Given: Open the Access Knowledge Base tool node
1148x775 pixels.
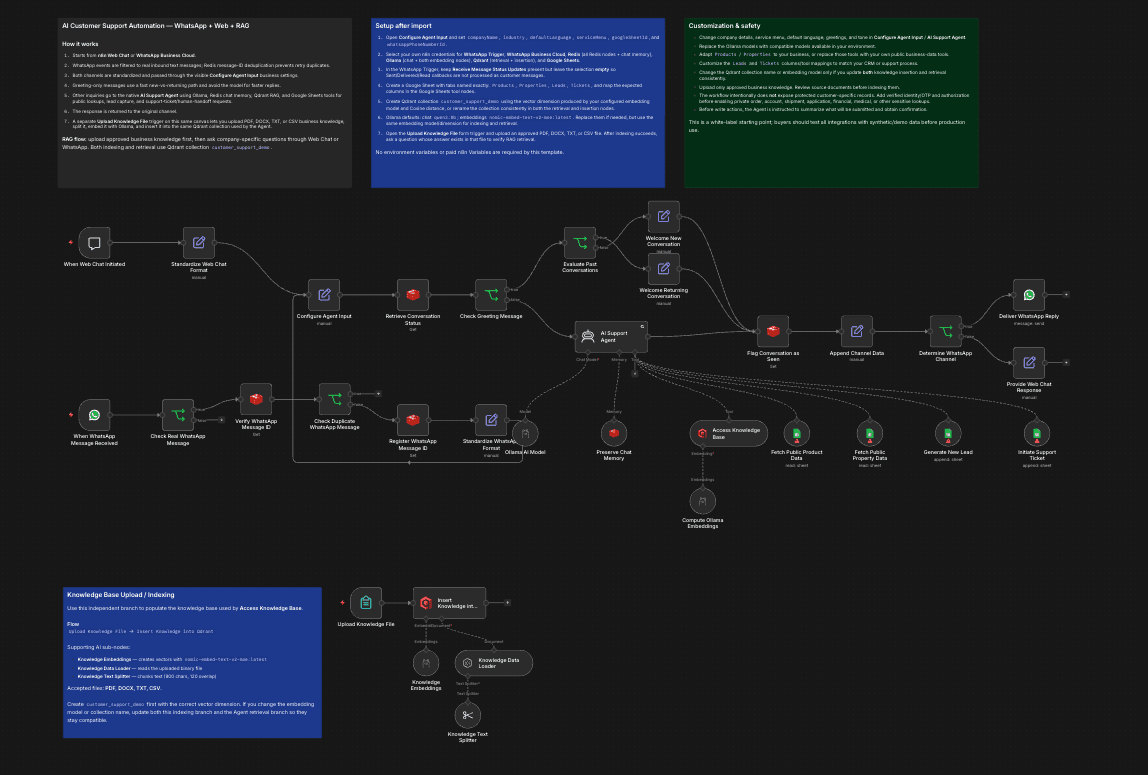Looking at the screenshot, I should coord(728,433).
